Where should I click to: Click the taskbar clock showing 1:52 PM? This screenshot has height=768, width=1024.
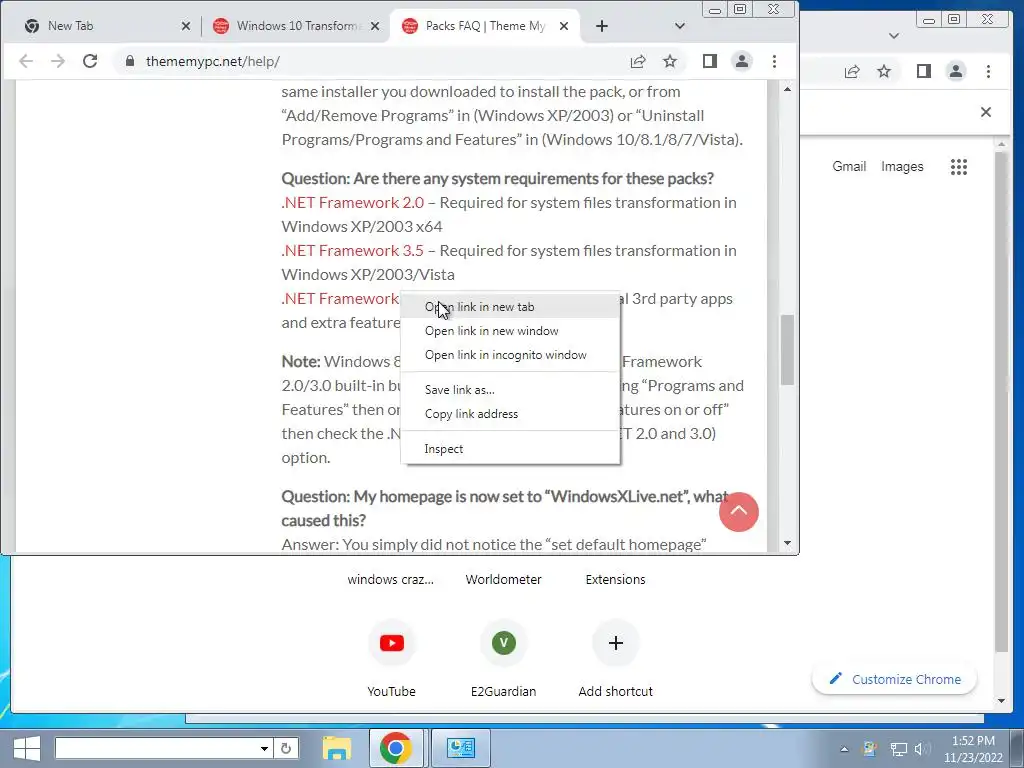(973, 749)
